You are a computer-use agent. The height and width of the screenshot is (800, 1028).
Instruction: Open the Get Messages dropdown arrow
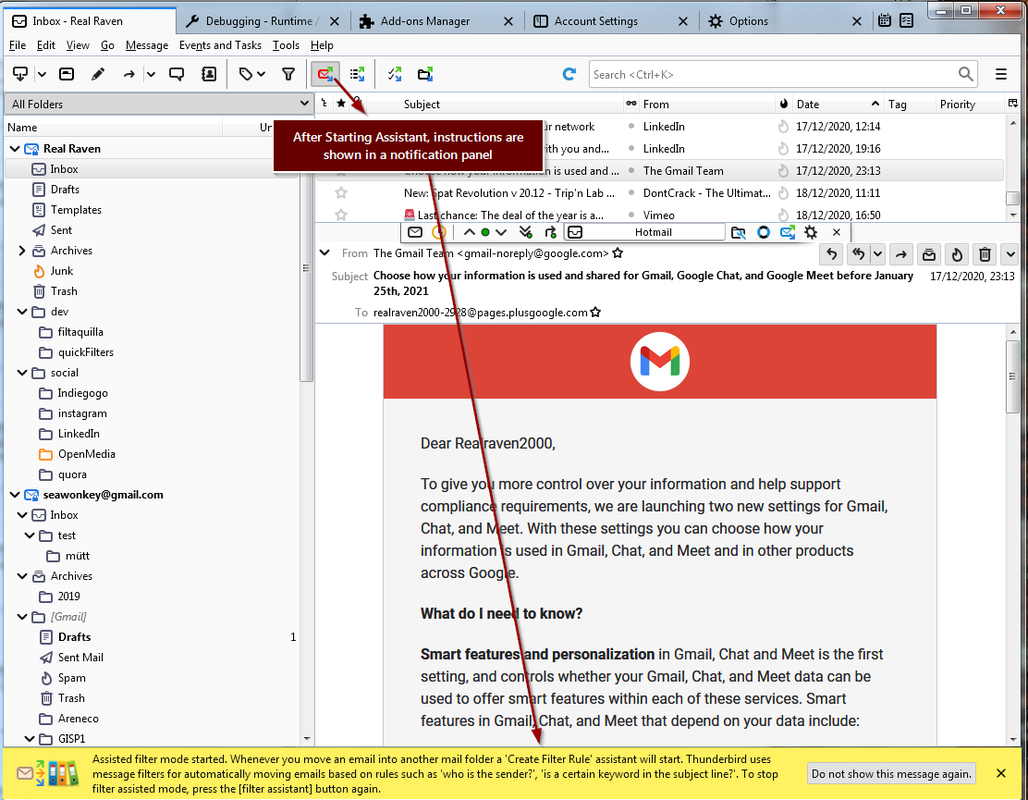(41, 74)
